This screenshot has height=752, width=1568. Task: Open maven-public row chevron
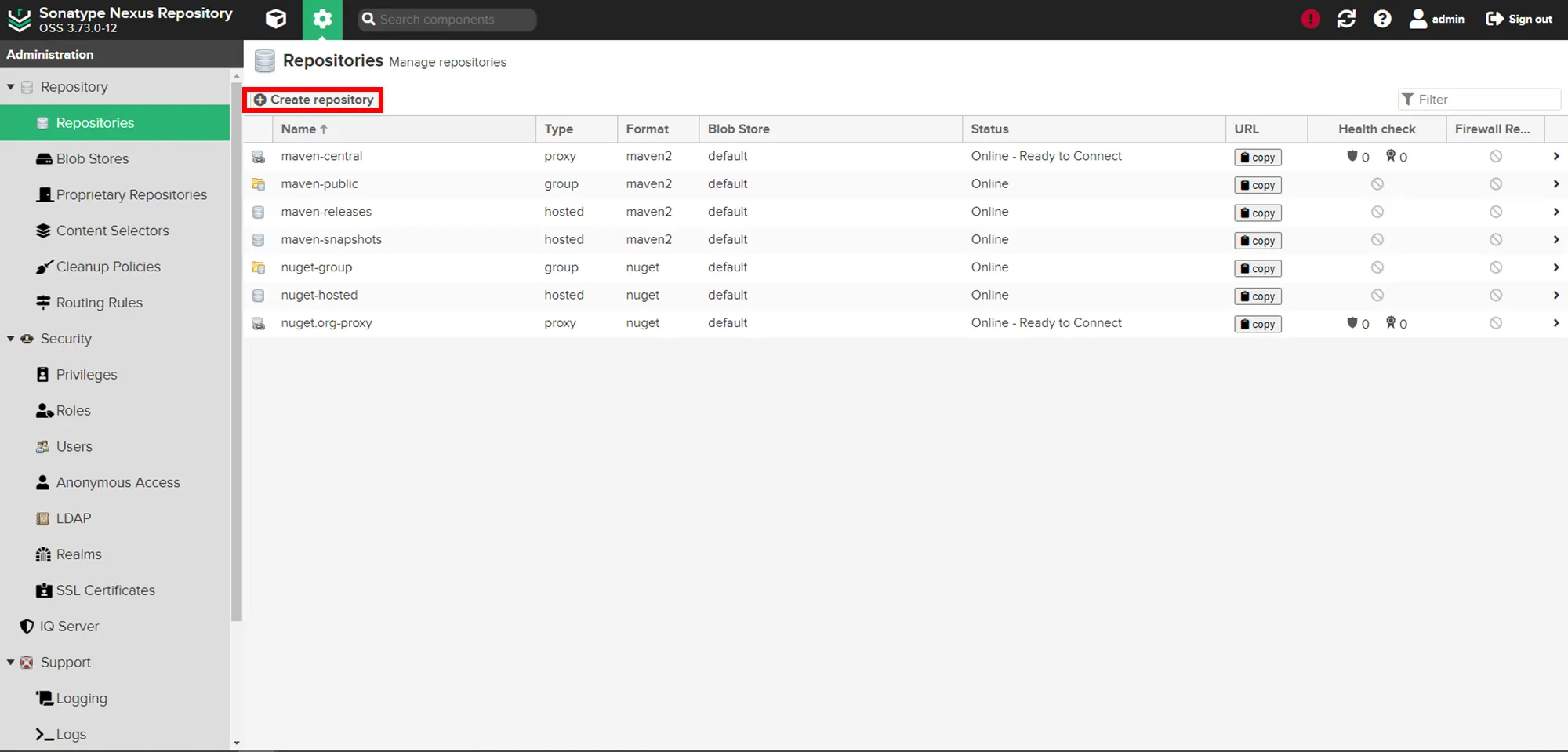coord(1556,184)
